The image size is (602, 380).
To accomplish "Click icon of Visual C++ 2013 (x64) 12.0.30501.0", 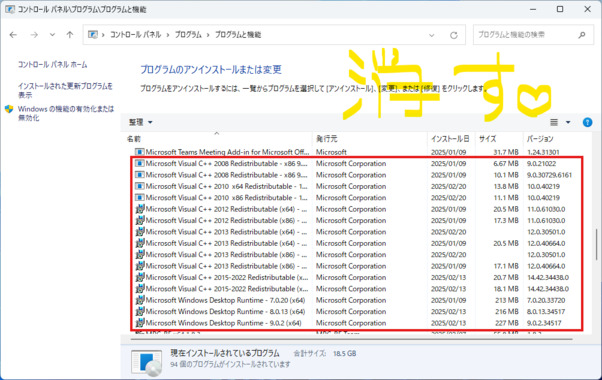I will pyautogui.click(x=140, y=232).
